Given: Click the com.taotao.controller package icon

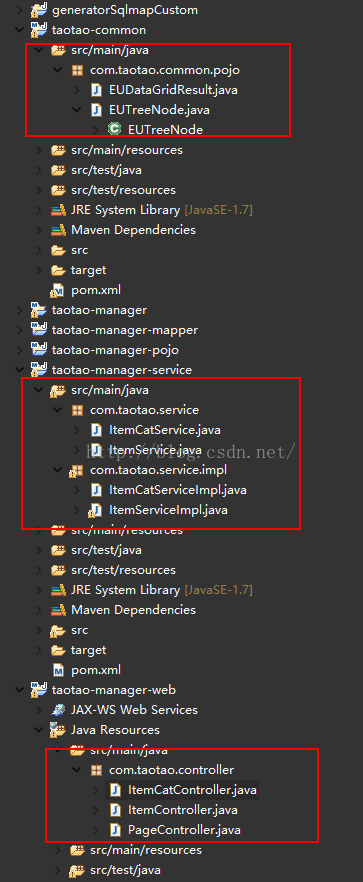Looking at the screenshot, I should click(97, 770).
